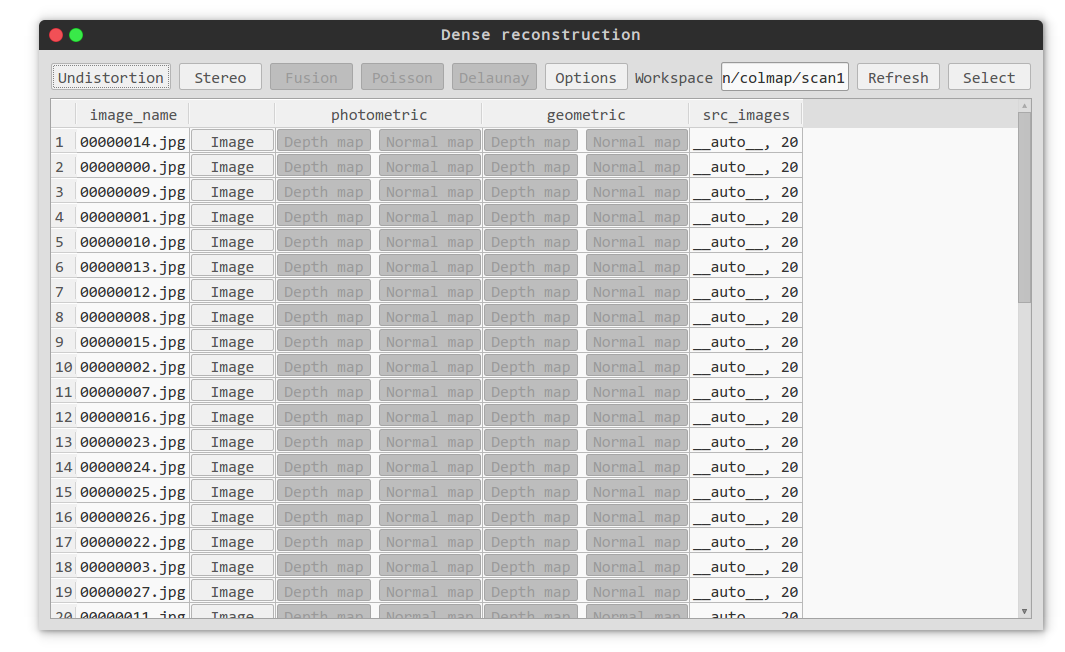View Image for 00000007.jpg
The image size is (1065, 652).
pos(232,392)
